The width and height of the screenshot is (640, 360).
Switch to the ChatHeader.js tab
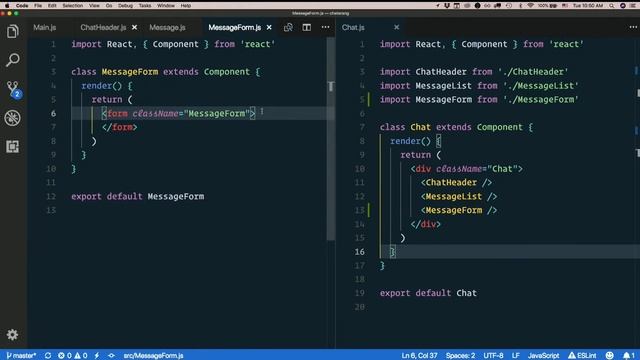tap(103, 27)
